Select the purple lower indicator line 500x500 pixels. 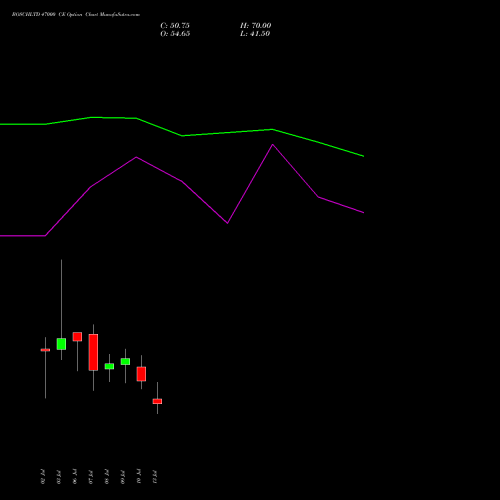(x=182, y=182)
